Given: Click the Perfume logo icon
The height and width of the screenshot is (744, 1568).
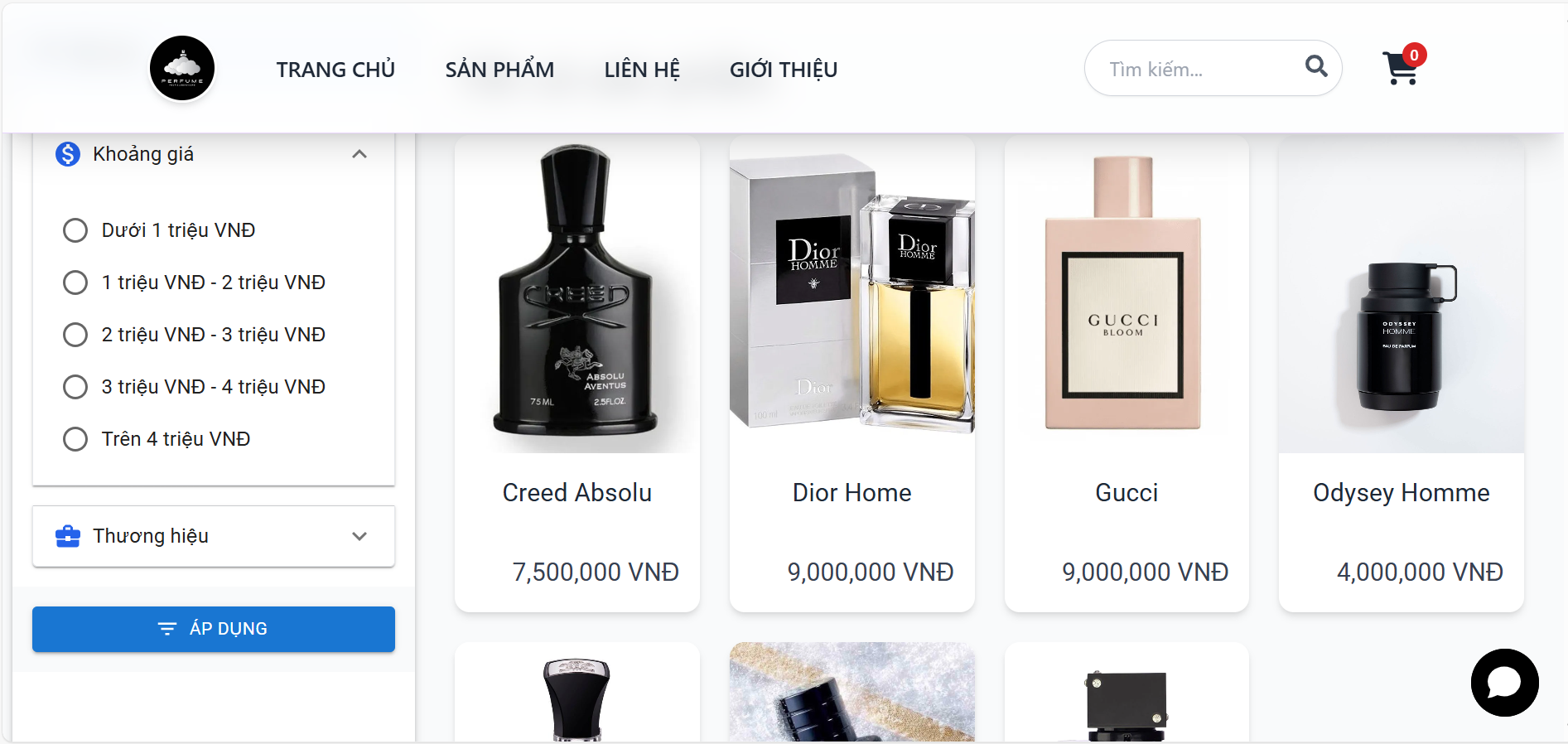Looking at the screenshot, I should 182,68.
